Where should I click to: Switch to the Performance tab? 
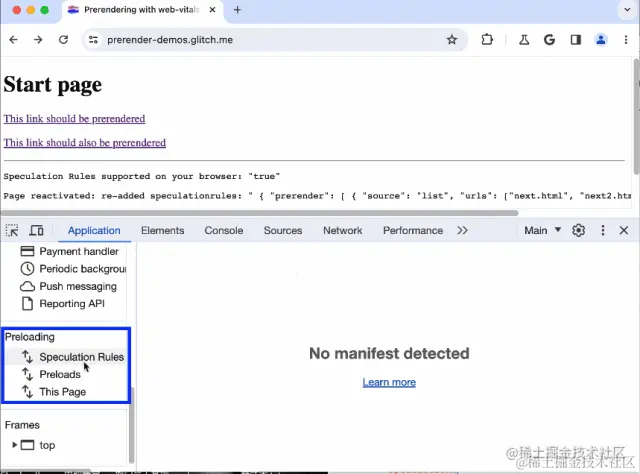[413, 231]
